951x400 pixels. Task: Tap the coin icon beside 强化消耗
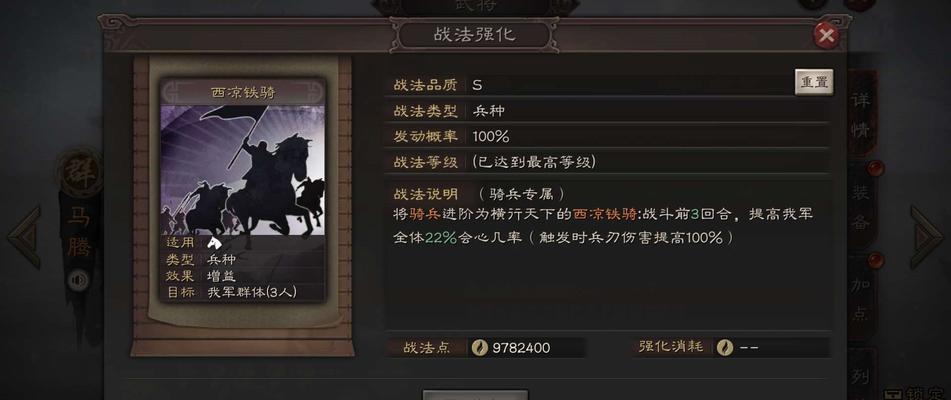pyautogui.click(x=725, y=347)
